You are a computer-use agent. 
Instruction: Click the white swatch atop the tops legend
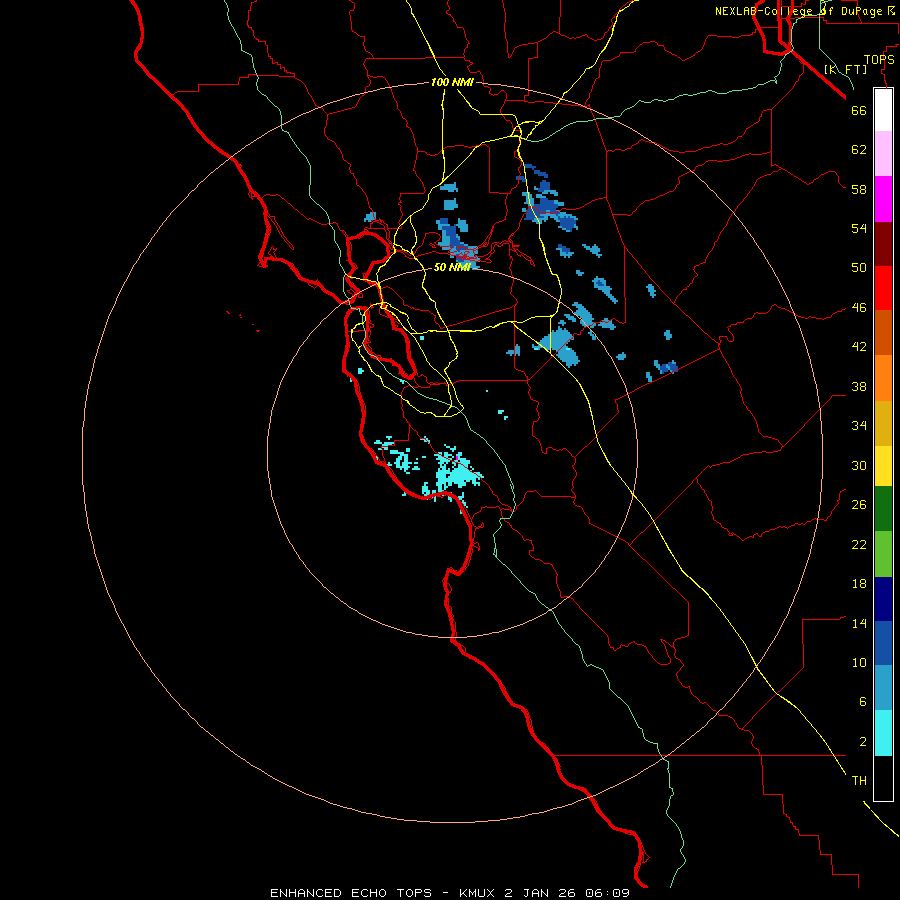coord(883,110)
